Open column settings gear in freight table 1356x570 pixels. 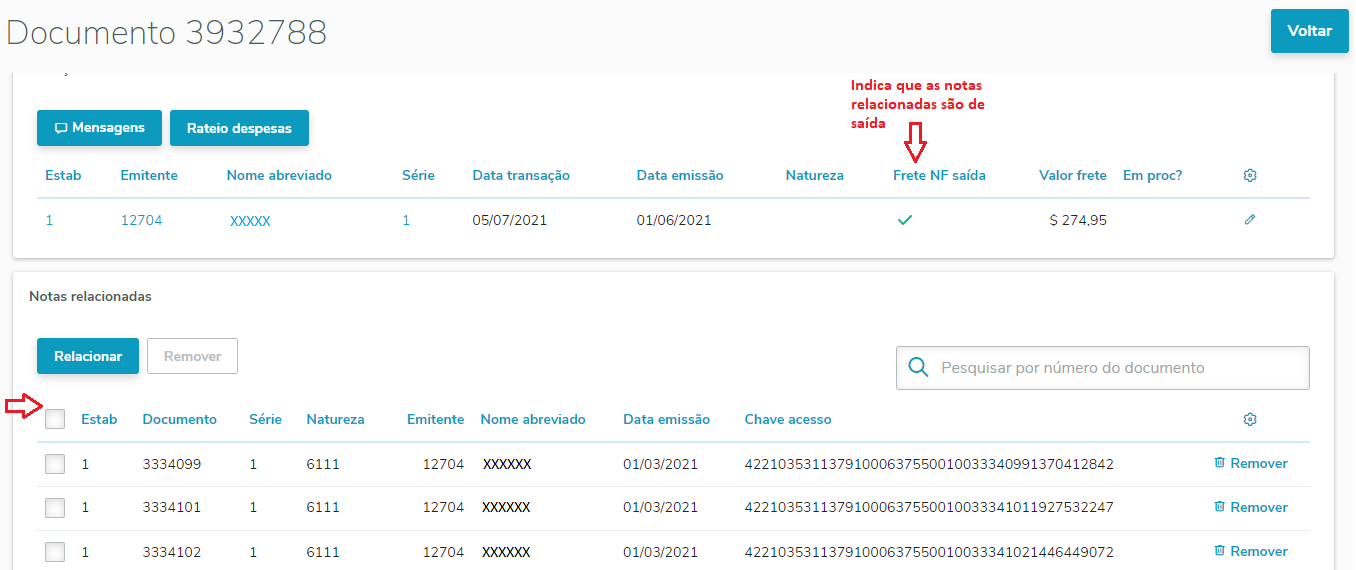1249,175
